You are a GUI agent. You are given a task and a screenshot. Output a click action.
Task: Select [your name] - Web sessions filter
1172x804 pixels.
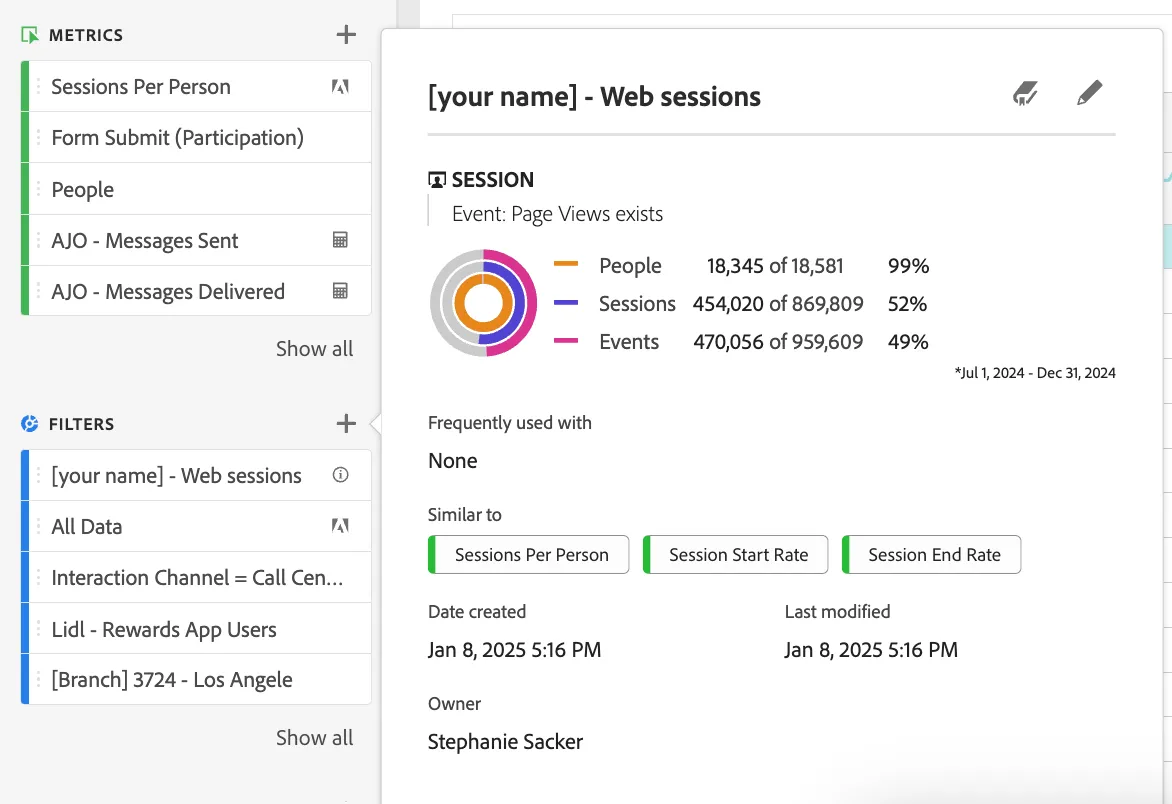coord(197,475)
